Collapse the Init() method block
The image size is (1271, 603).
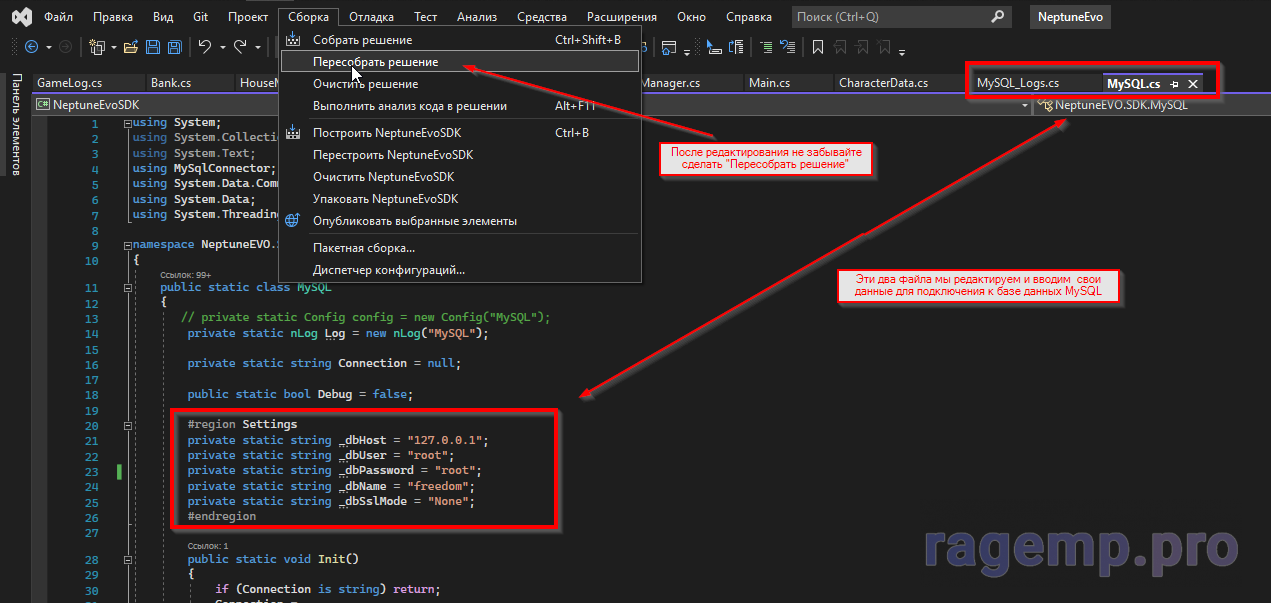click(x=128, y=559)
